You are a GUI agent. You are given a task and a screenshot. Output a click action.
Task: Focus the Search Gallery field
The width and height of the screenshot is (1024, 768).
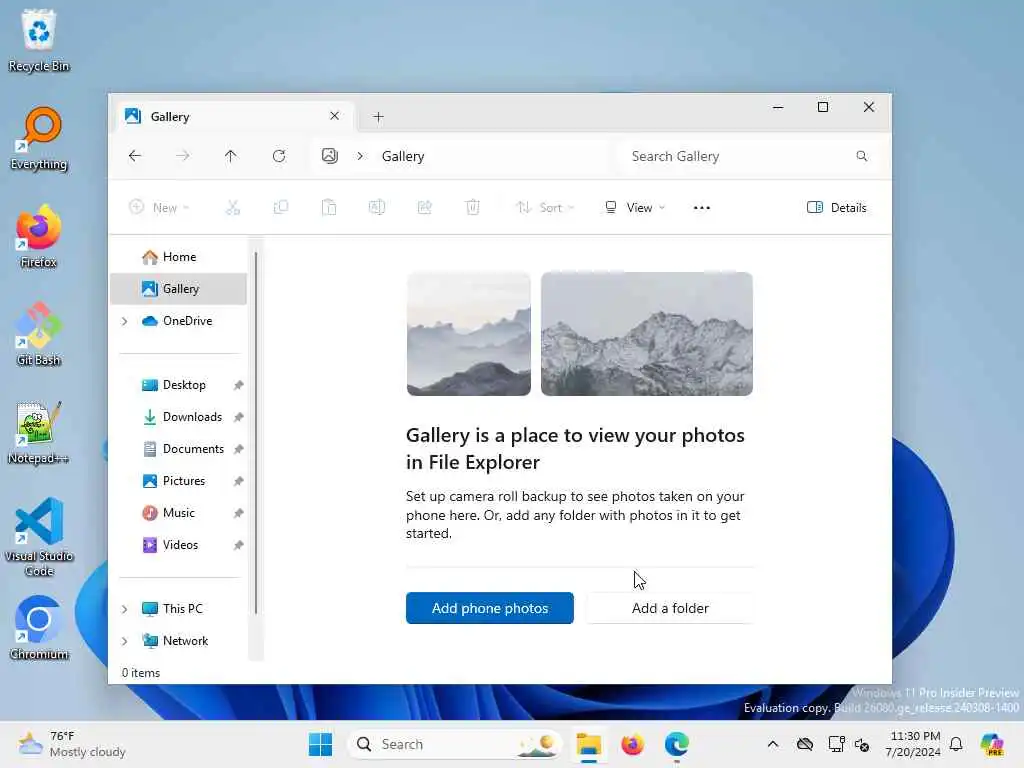click(747, 156)
